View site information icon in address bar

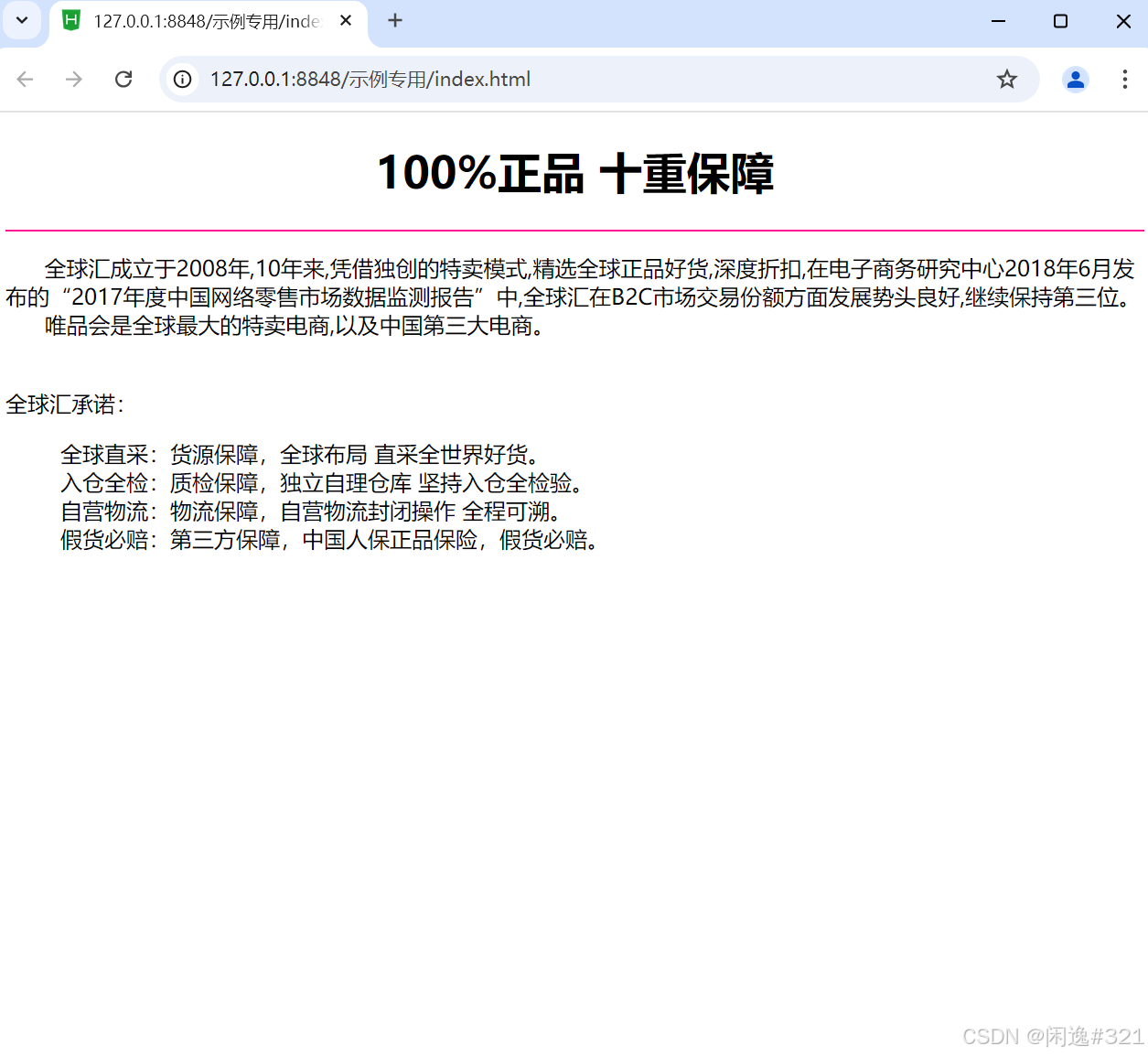183,80
